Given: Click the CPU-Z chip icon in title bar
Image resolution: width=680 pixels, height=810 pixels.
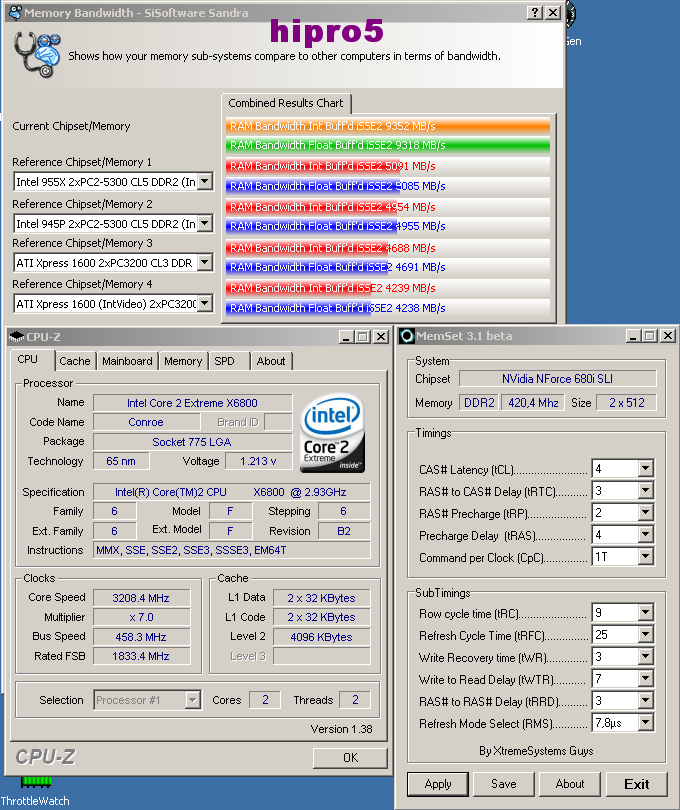Looking at the screenshot, I should [x=17, y=337].
